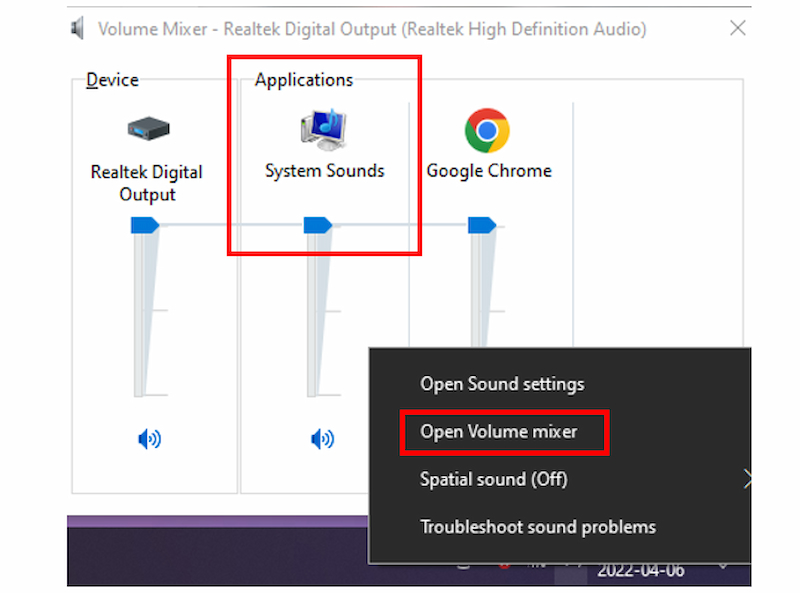Click the Device group heading
Image resolution: width=800 pixels, height=593 pixels.
[112, 80]
